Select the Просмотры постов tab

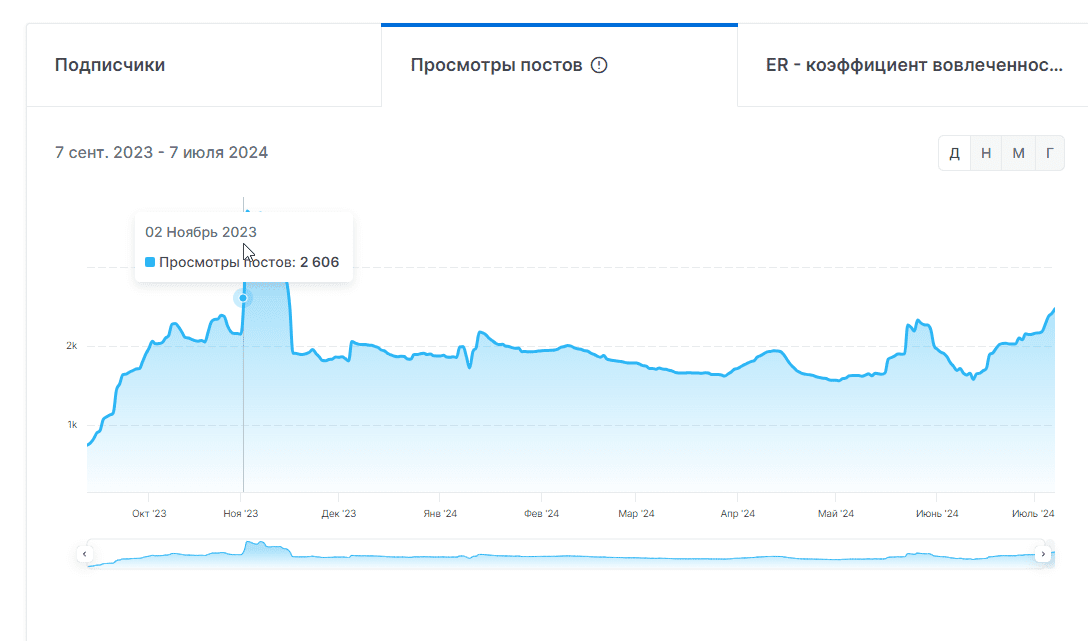pos(496,66)
